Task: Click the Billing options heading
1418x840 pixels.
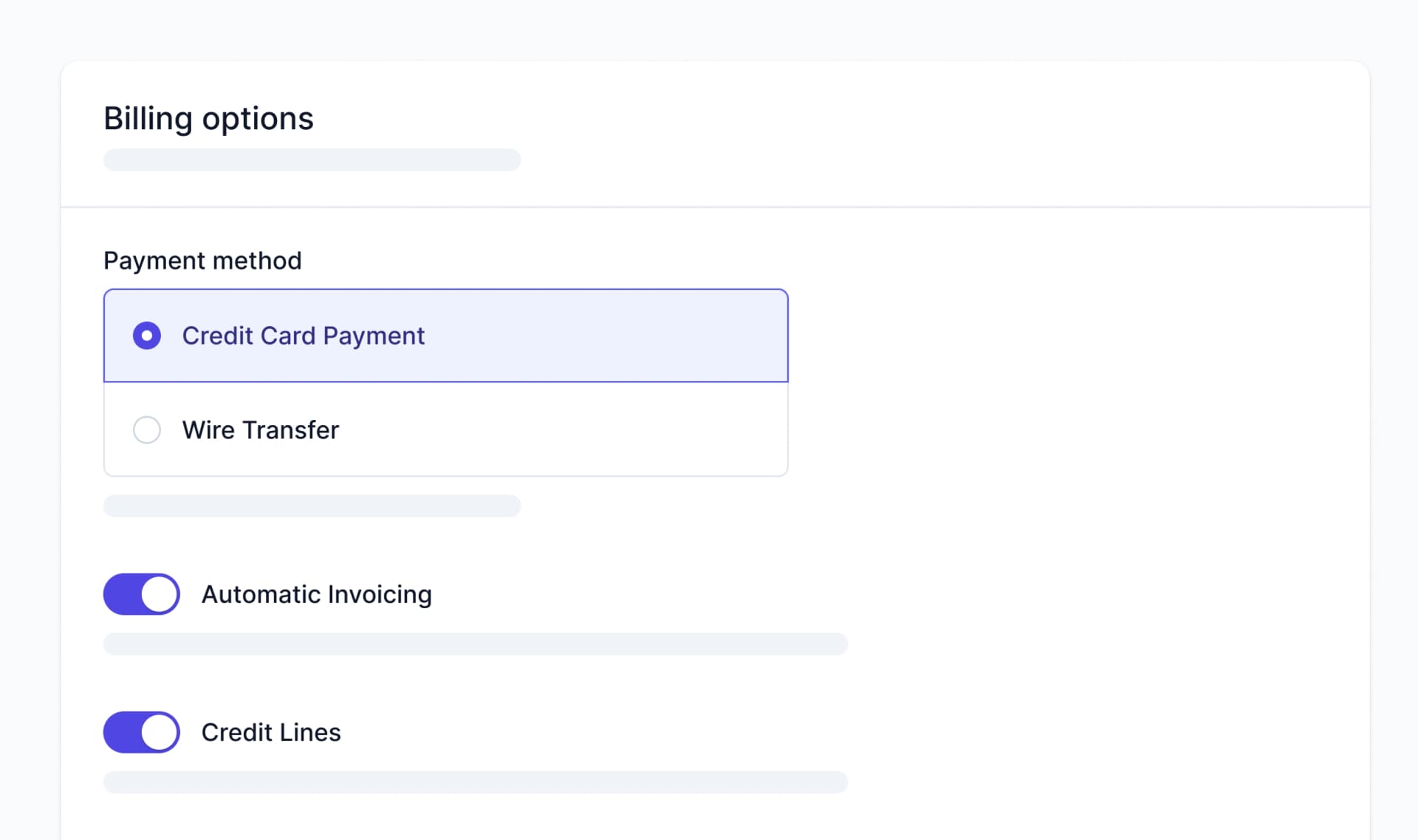Action: 208,119
